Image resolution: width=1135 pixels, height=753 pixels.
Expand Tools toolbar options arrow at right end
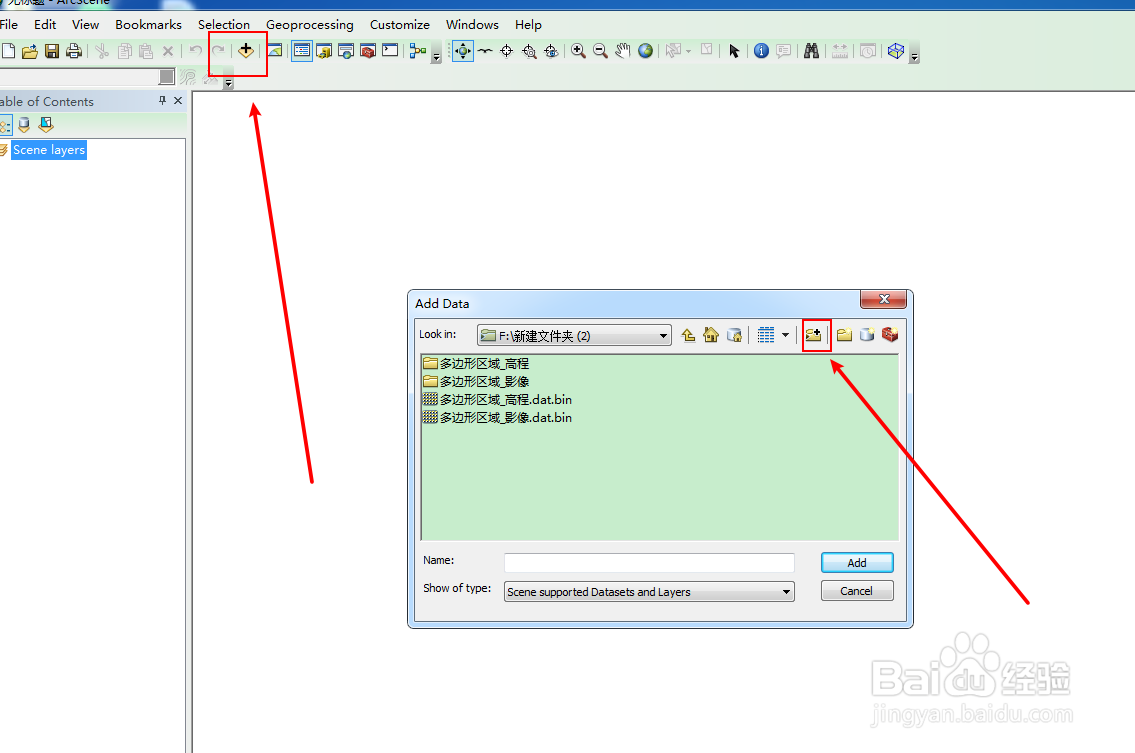915,56
